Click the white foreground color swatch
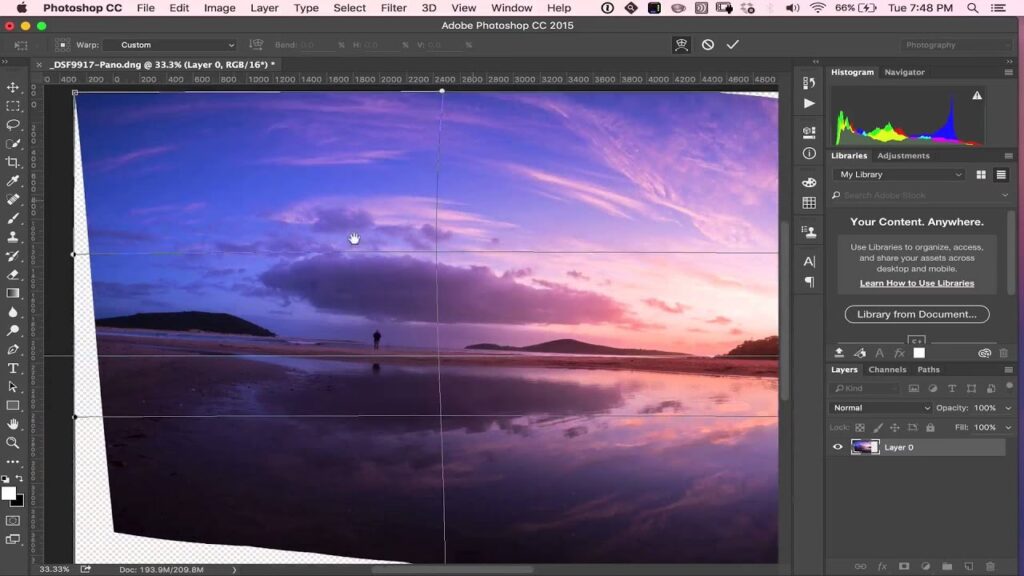 tap(9, 493)
